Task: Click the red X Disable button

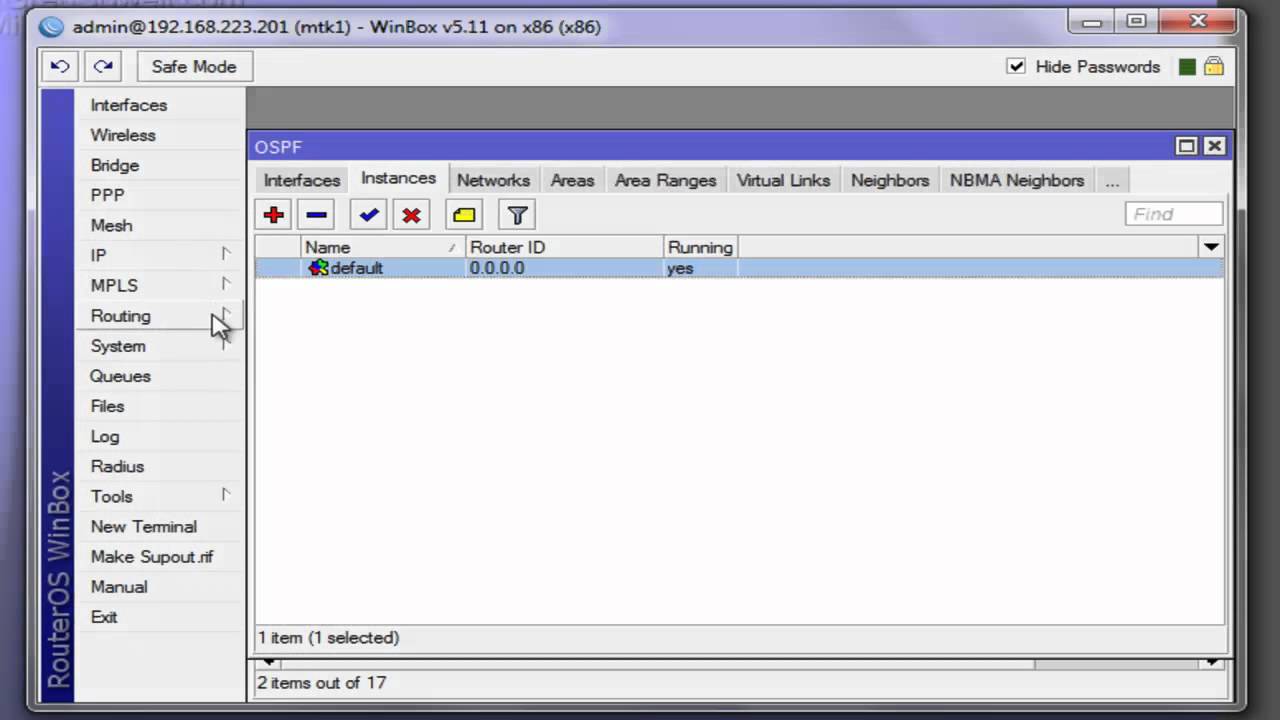Action: coord(411,215)
